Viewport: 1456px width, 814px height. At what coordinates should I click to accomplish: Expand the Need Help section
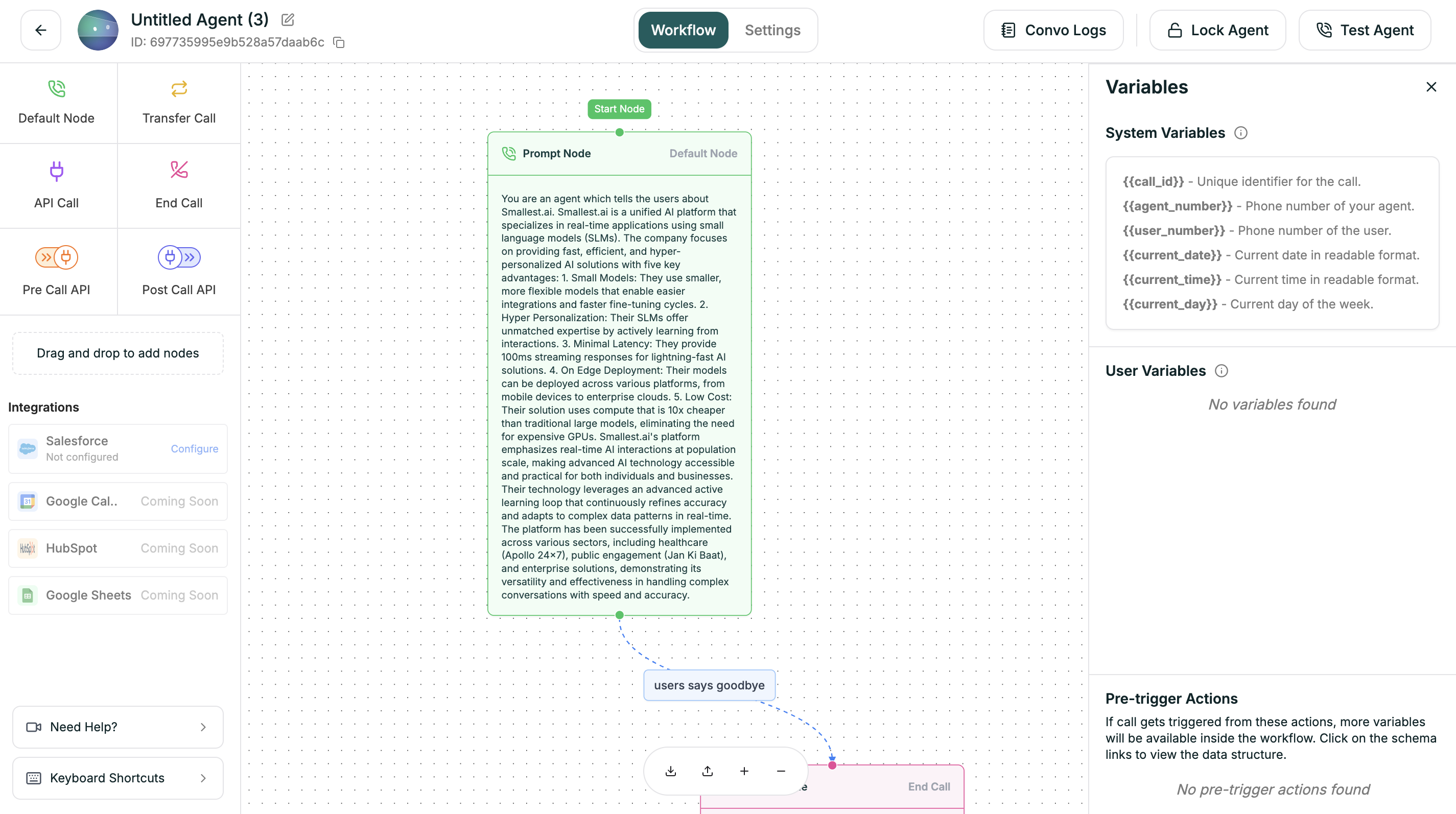tap(118, 727)
